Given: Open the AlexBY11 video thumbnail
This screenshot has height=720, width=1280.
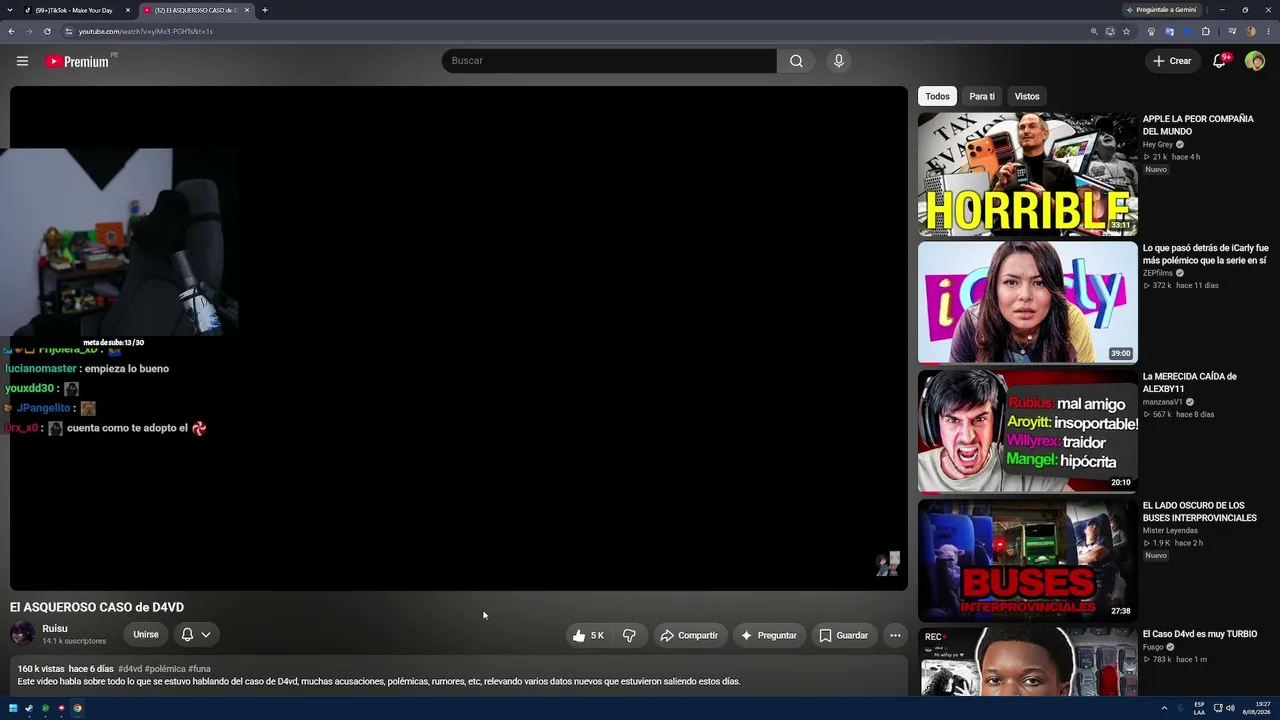Looking at the screenshot, I should pyautogui.click(x=1028, y=431).
